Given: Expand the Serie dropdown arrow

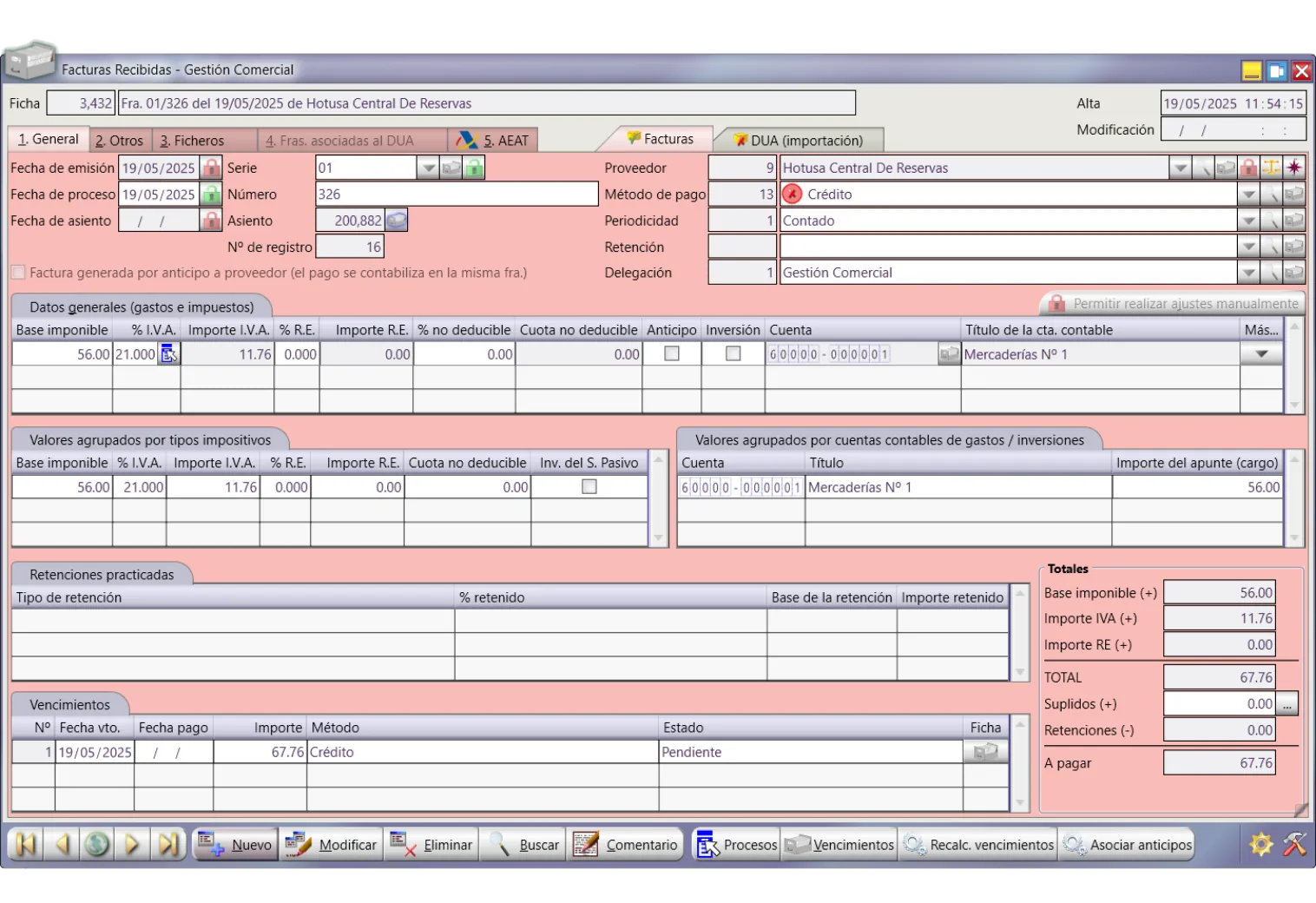Looking at the screenshot, I should click(427, 168).
